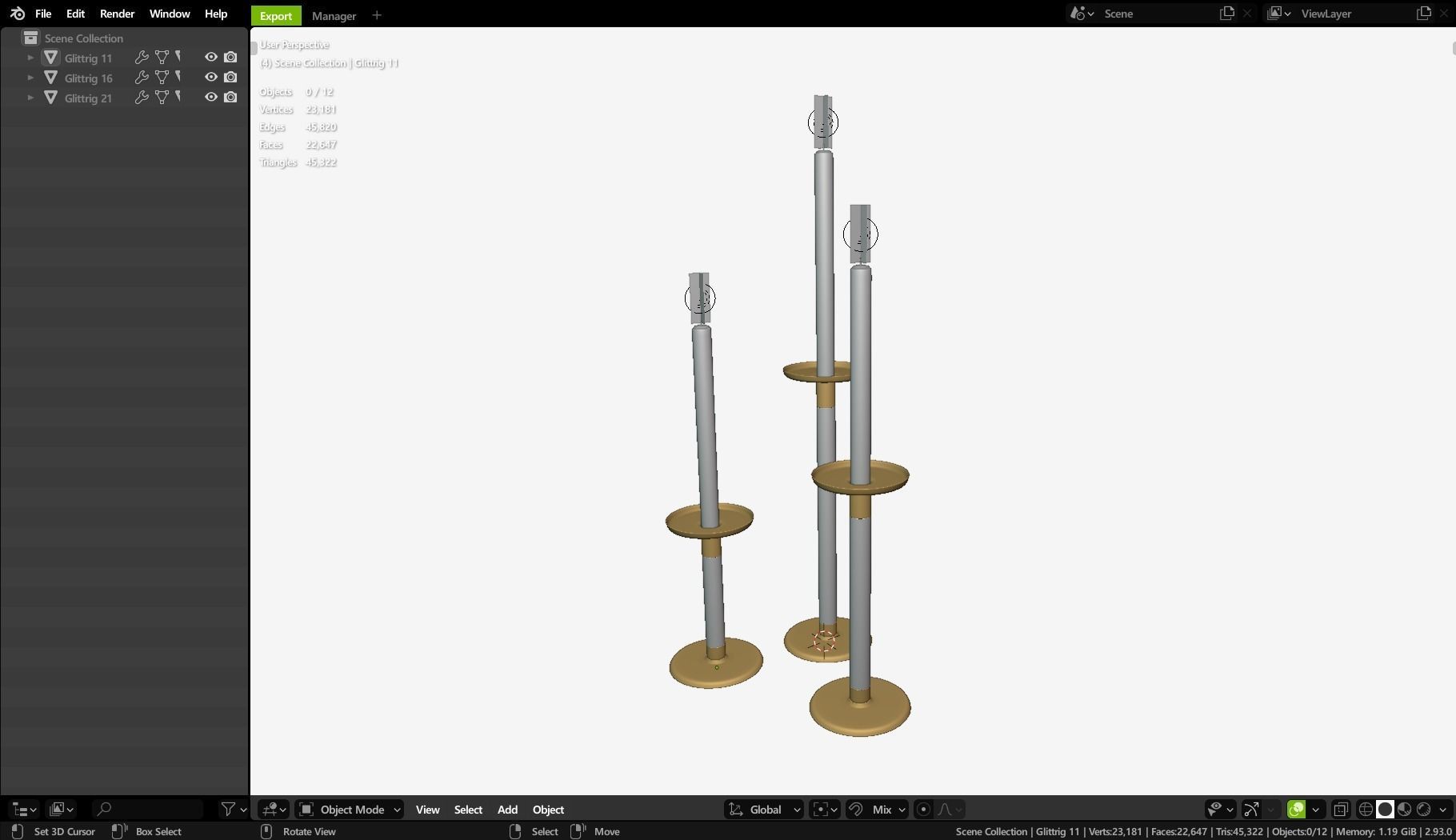Open the transform pivot point dropdown
1456x840 pixels.
pos(824,809)
